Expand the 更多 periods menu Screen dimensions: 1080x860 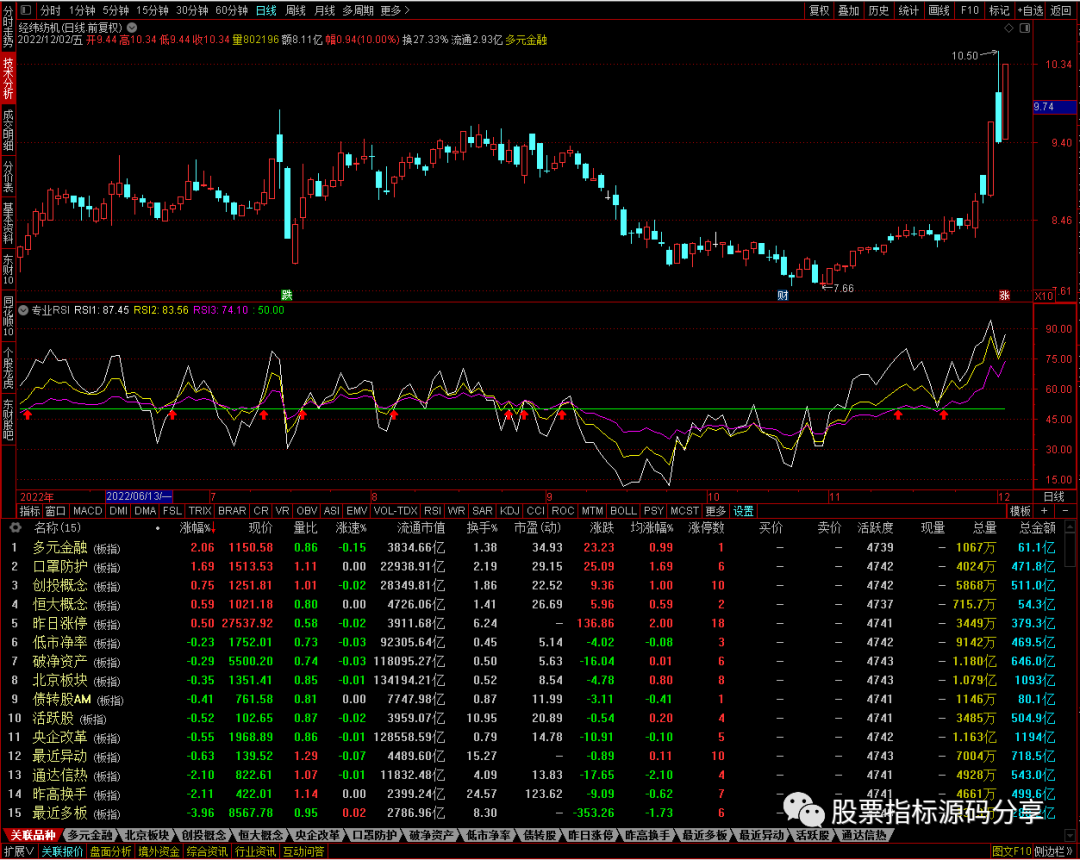click(395, 10)
